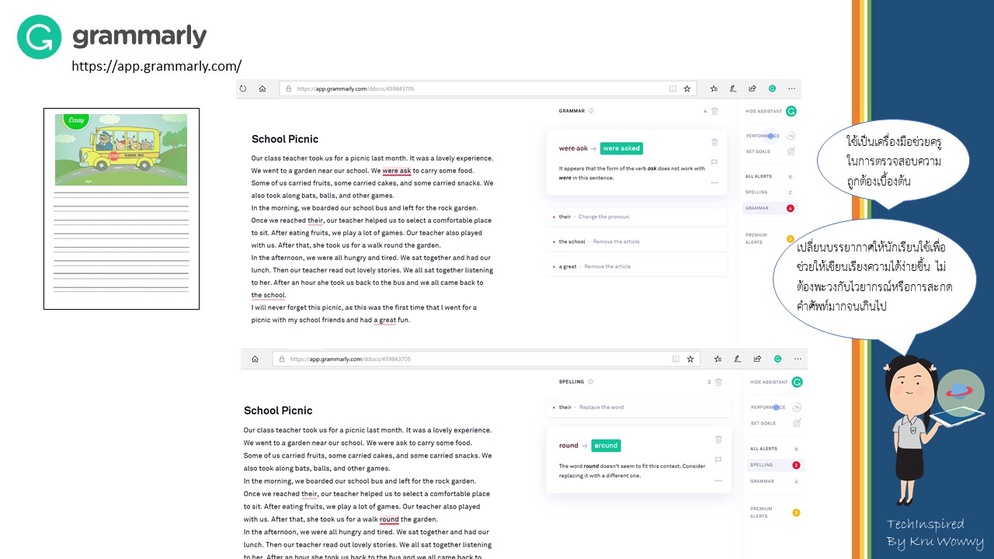Click the trash icon on the 'round' card
This screenshot has height=559, width=994.
coord(718,439)
